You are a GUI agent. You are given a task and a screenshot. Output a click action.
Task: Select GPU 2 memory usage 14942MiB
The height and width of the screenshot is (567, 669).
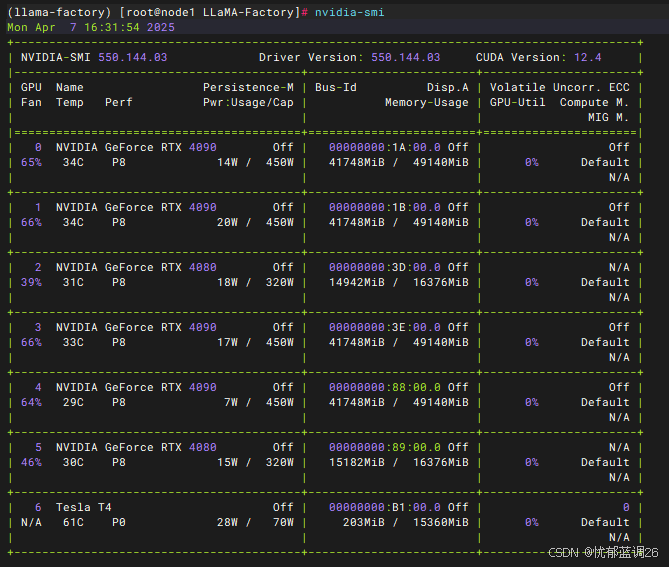pyautogui.click(x=357, y=282)
